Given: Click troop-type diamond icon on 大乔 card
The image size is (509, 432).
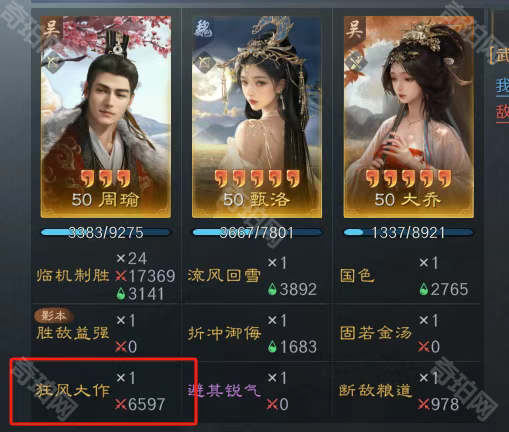Looking at the screenshot, I should [355, 62].
